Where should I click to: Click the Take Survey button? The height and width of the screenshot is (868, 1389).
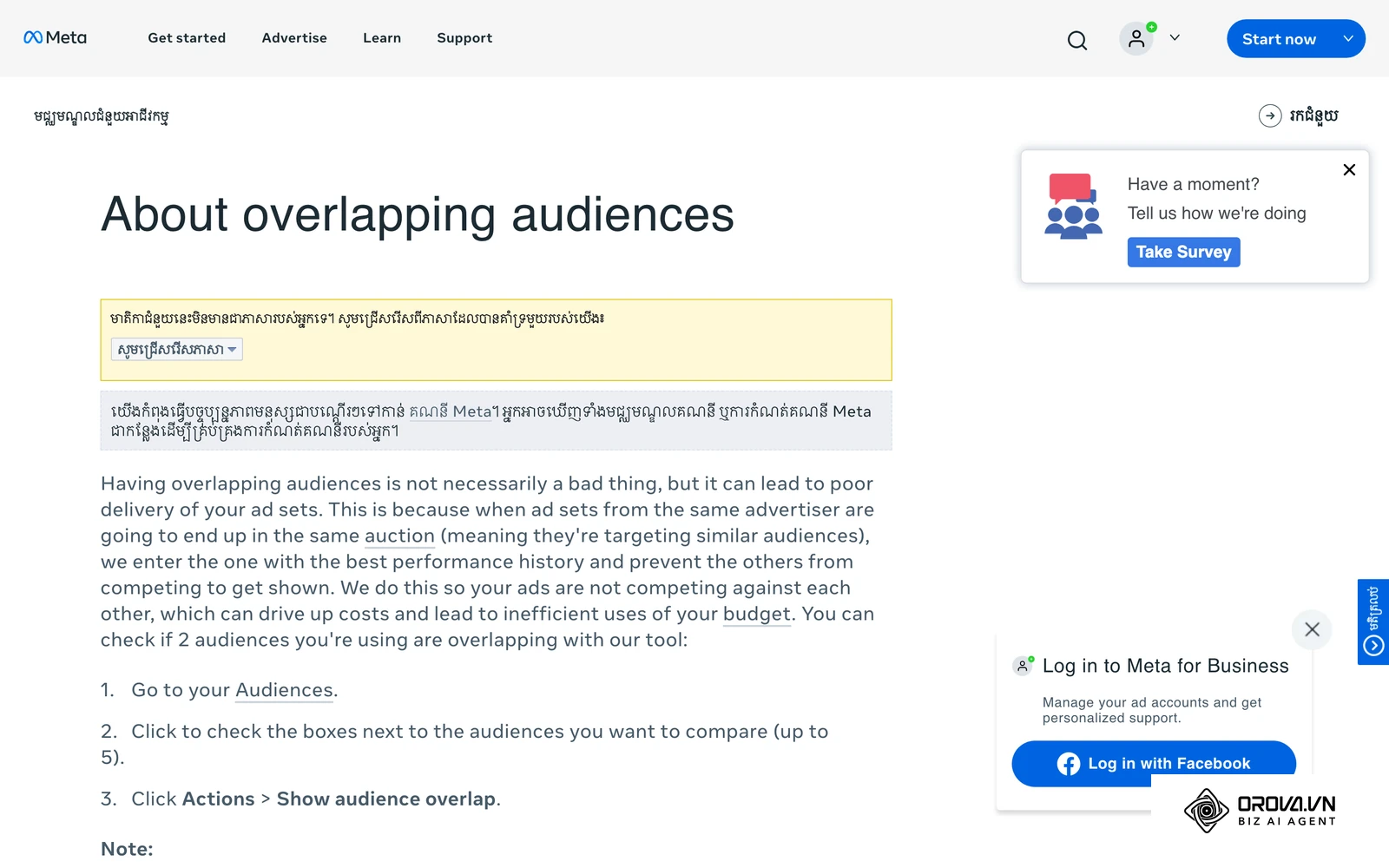(1183, 252)
